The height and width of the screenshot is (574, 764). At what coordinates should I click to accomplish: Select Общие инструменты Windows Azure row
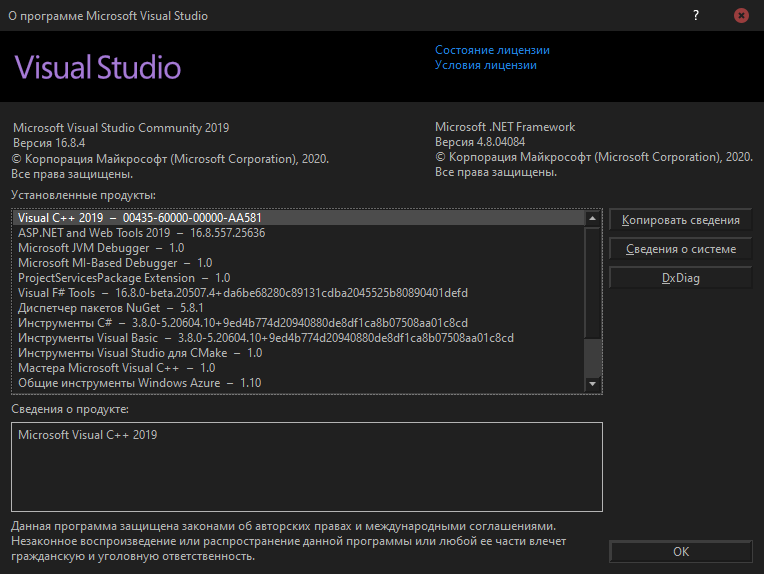click(300, 383)
